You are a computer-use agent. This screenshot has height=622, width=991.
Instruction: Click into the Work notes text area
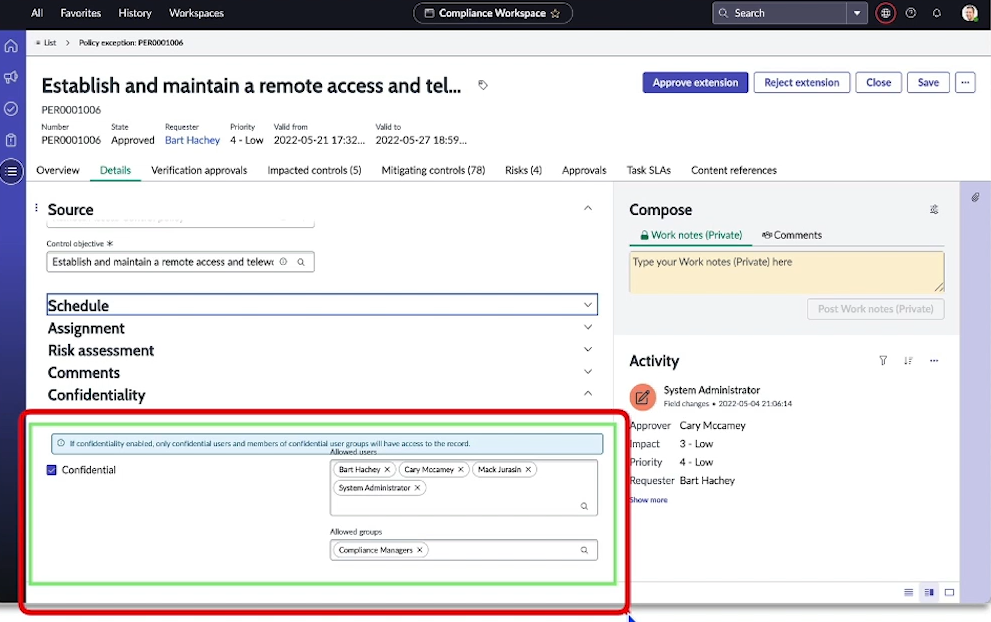click(x=786, y=271)
